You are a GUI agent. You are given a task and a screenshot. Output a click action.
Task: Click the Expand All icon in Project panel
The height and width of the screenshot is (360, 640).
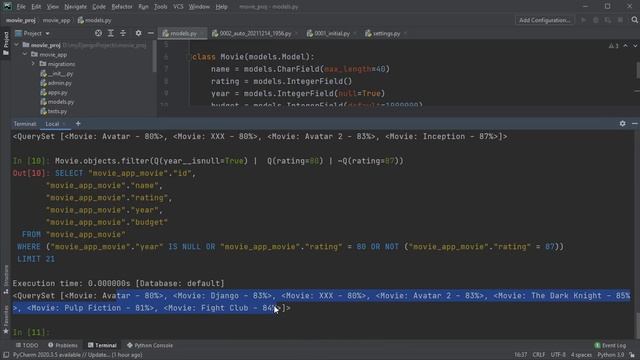pyautogui.click(x=111, y=33)
